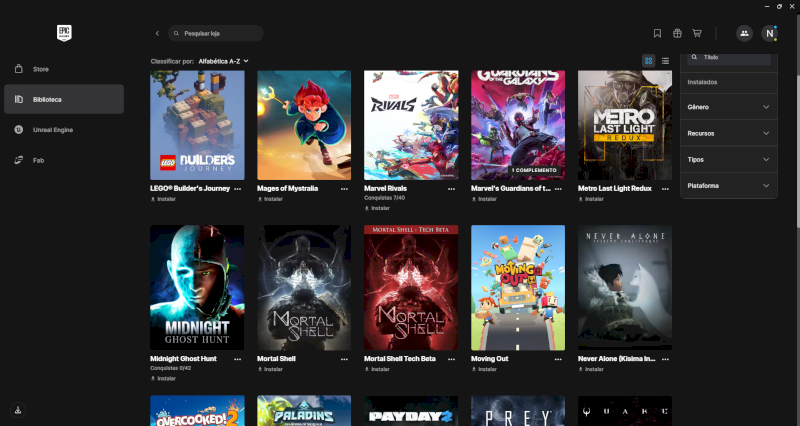This screenshot has height=426, width=800.
Task: Open the wishlist bookmark icon
Action: [x=657, y=33]
